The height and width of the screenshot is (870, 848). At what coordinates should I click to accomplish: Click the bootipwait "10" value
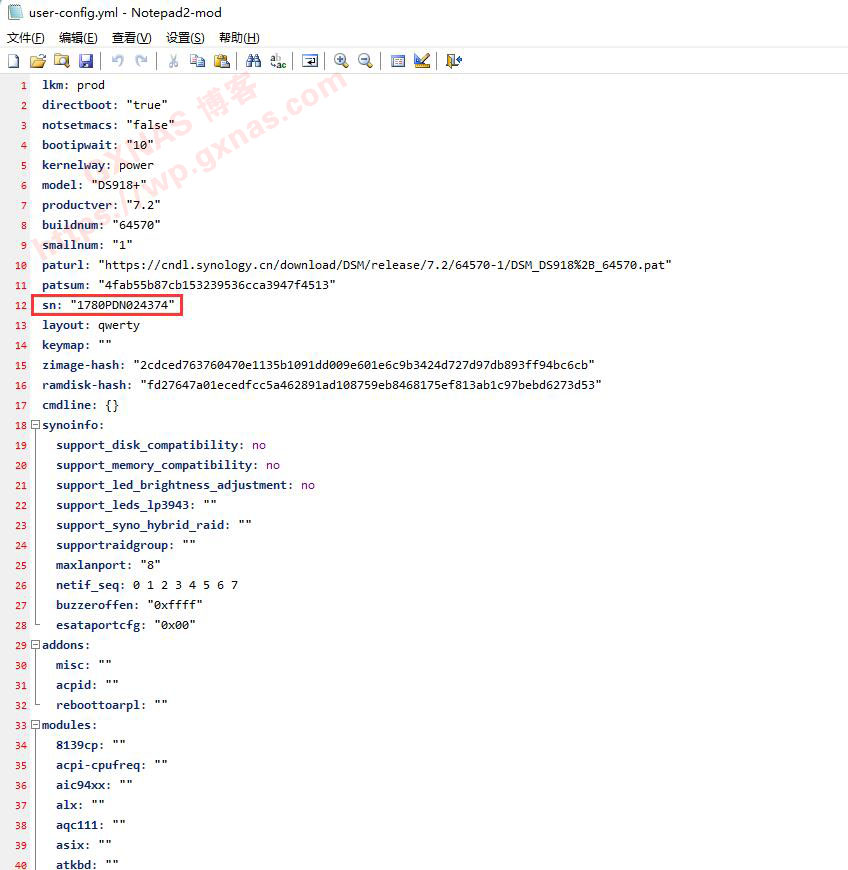(140, 145)
